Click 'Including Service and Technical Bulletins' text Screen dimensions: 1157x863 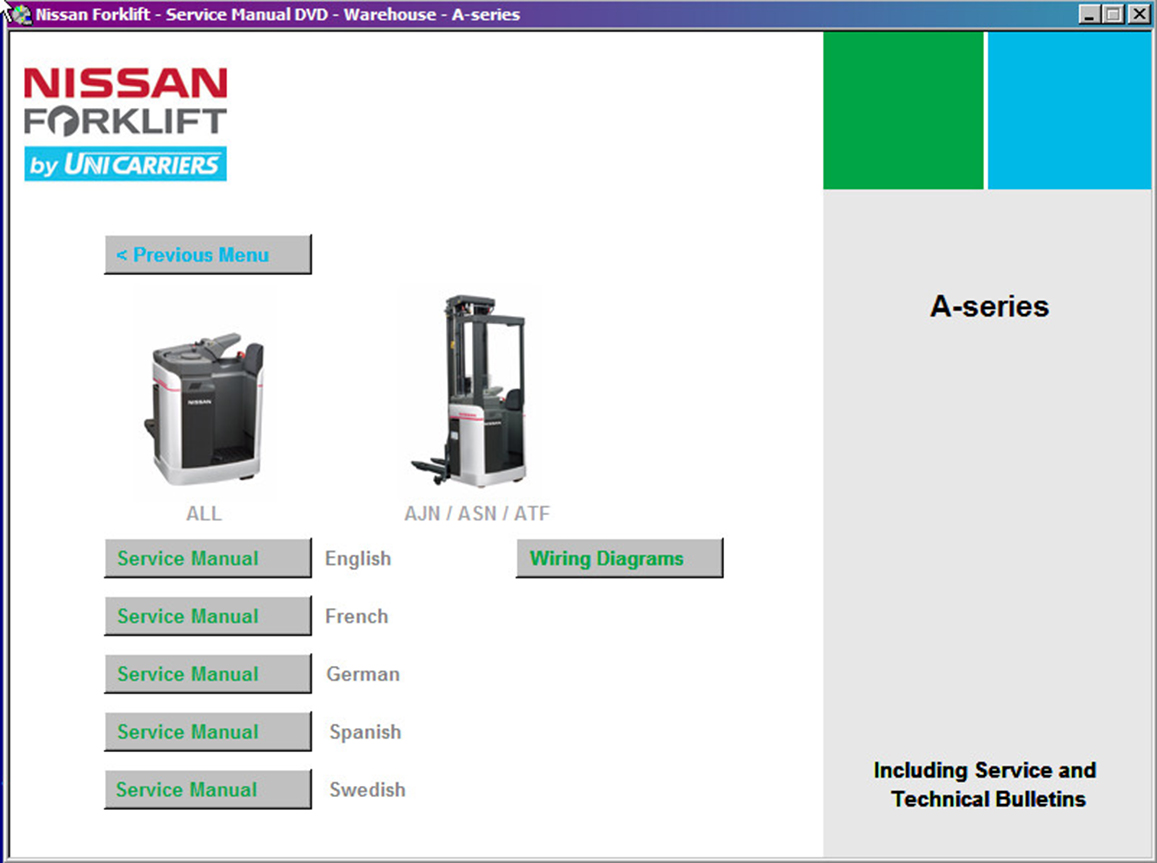coord(986,784)
